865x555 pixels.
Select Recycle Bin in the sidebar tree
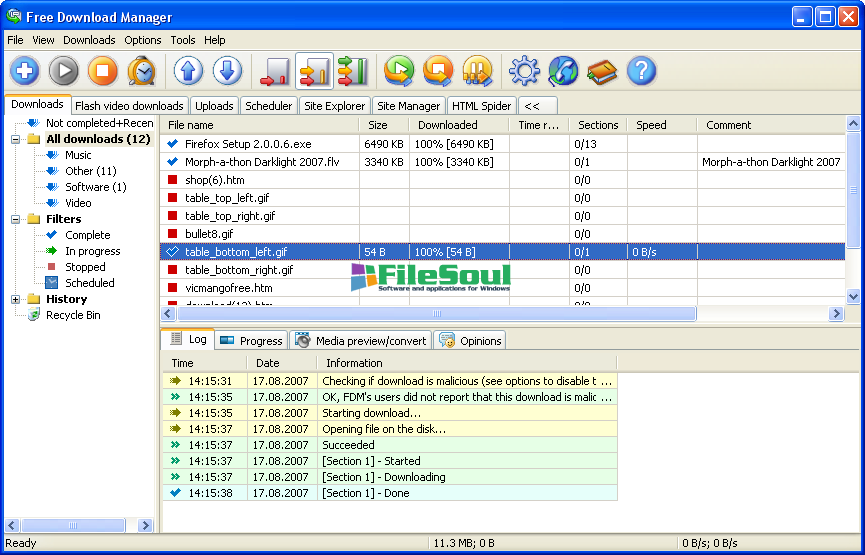pos(73,315)
